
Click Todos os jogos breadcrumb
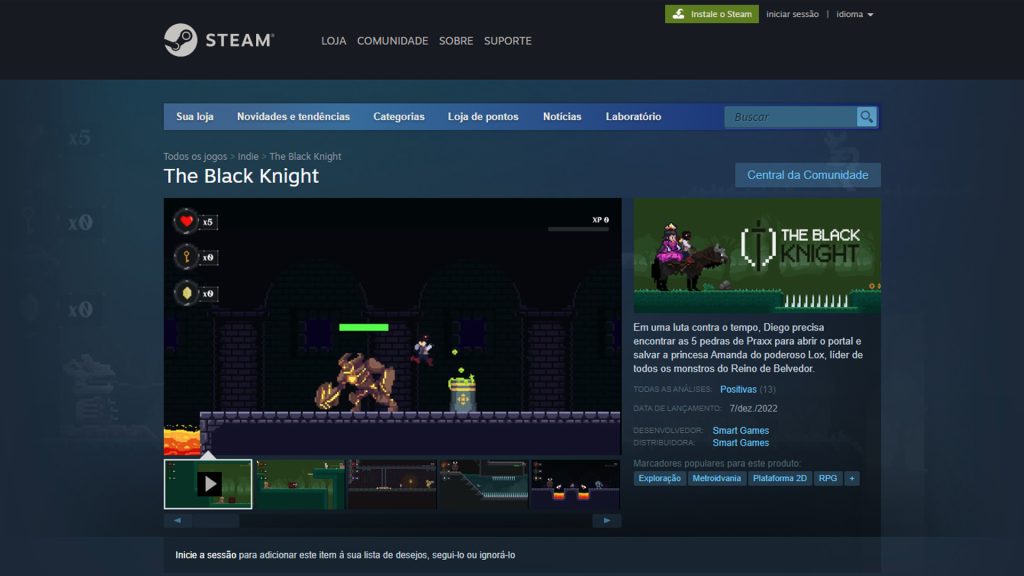195,157
